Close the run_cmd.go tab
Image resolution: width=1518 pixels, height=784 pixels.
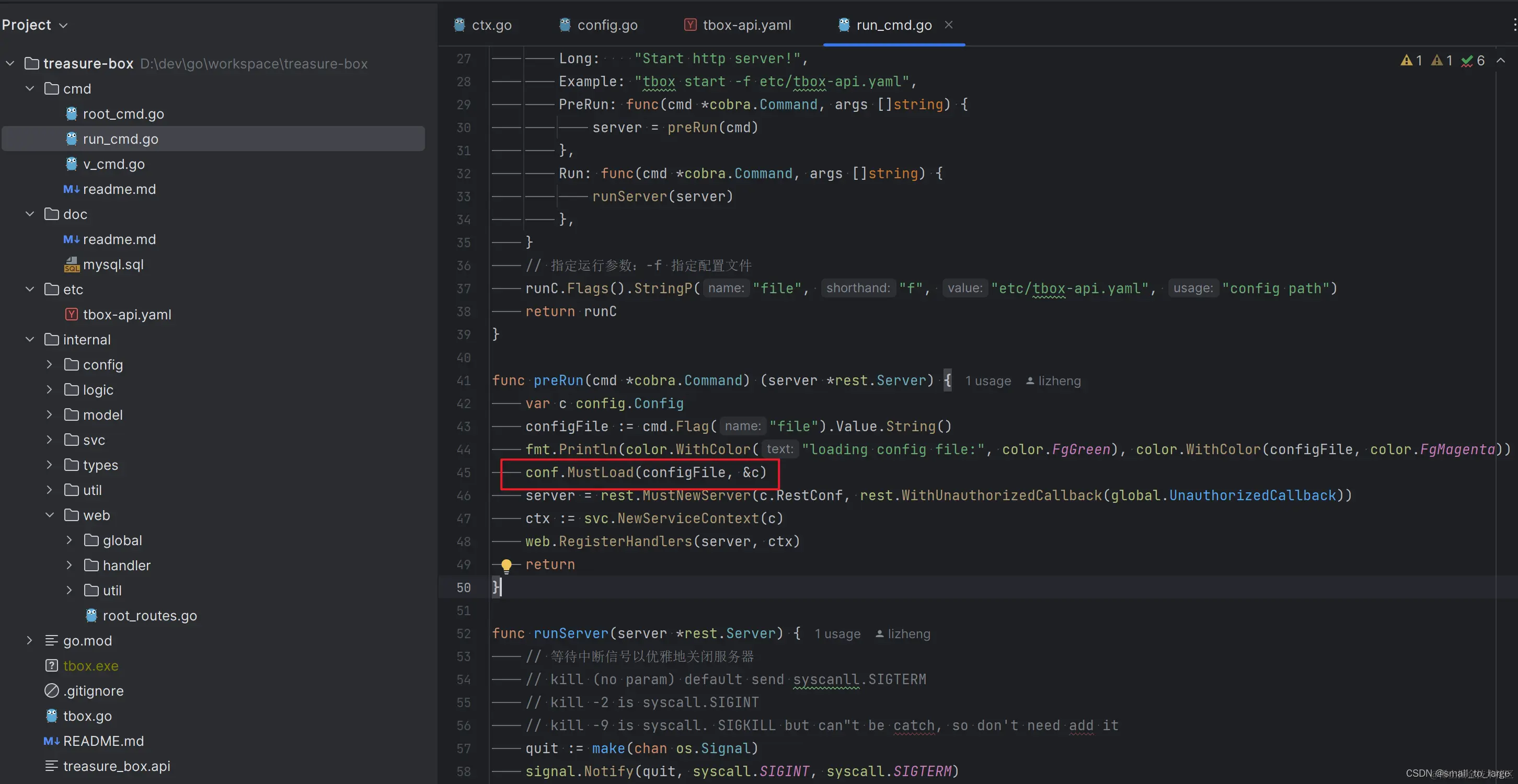(949, 25)
